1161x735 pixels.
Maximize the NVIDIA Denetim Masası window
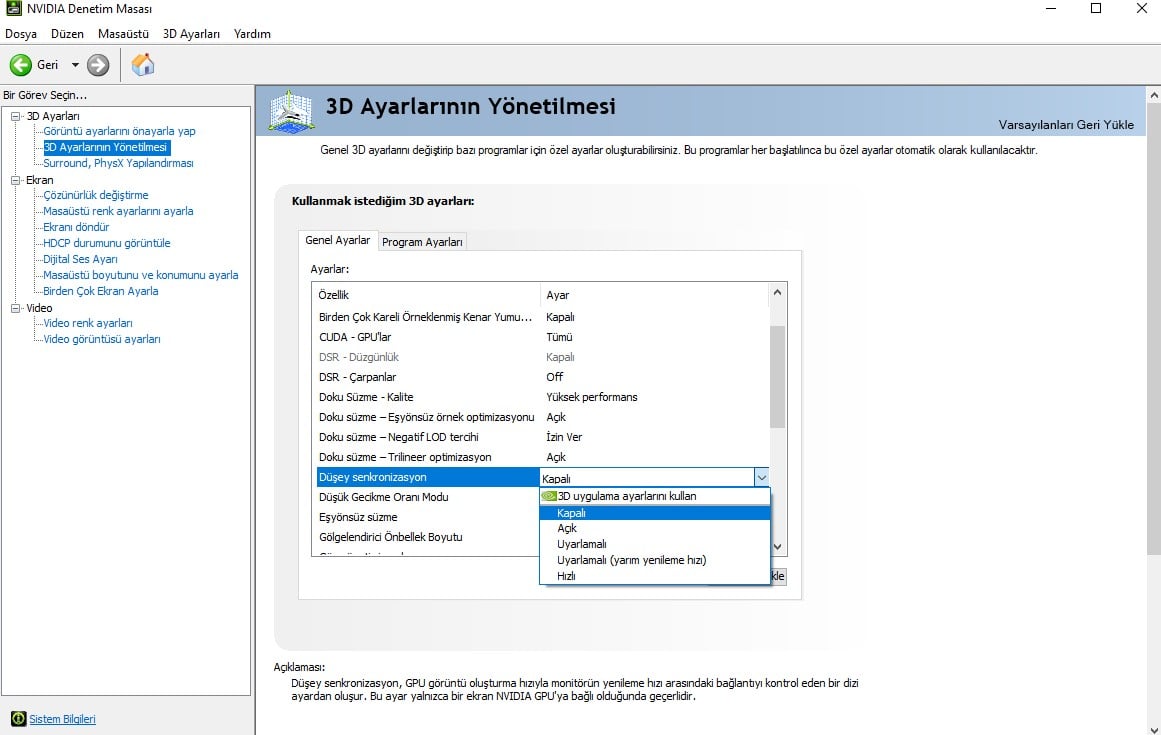(x=1096, y=9)
